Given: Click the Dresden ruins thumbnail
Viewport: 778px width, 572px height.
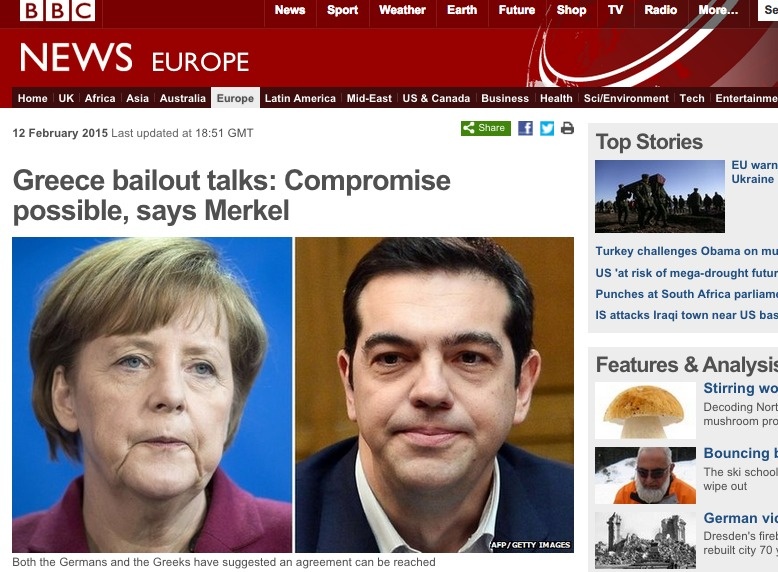Looking at the screenshot, I should (x=645, y=540).
